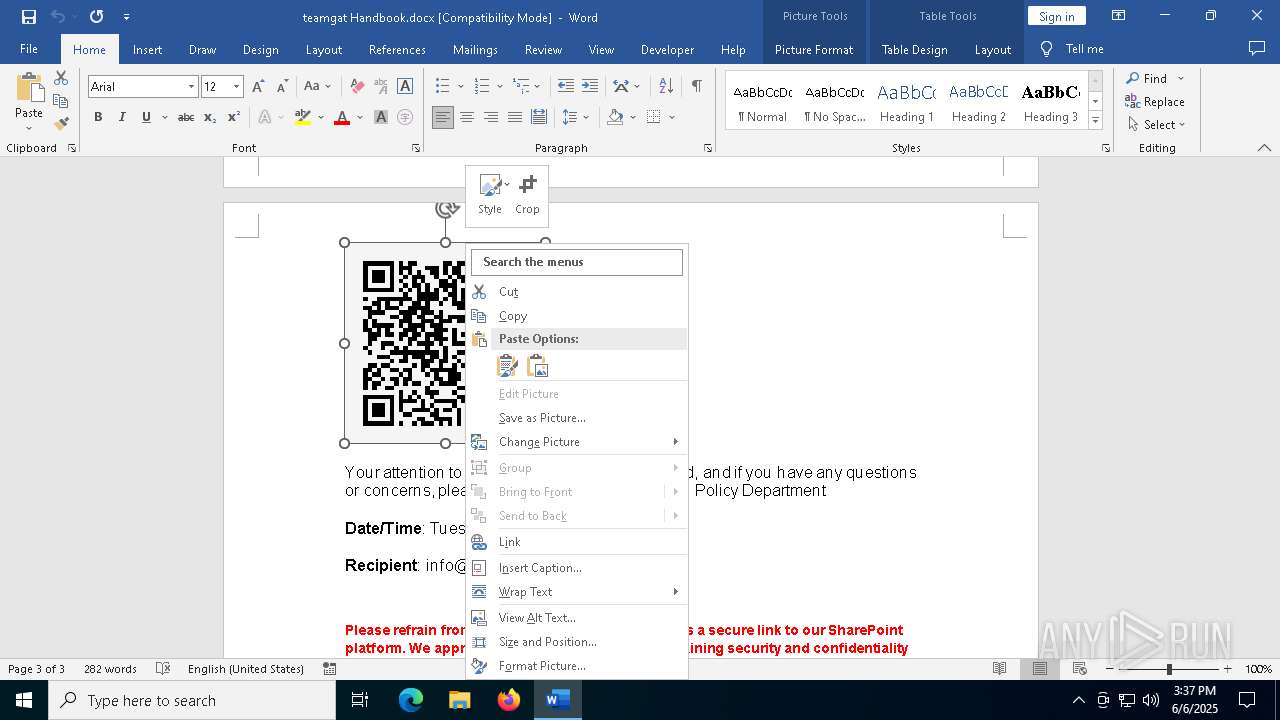The image size is (1280, 720).
Task: Toggle Bold formatting
Action: pos(98,117)
